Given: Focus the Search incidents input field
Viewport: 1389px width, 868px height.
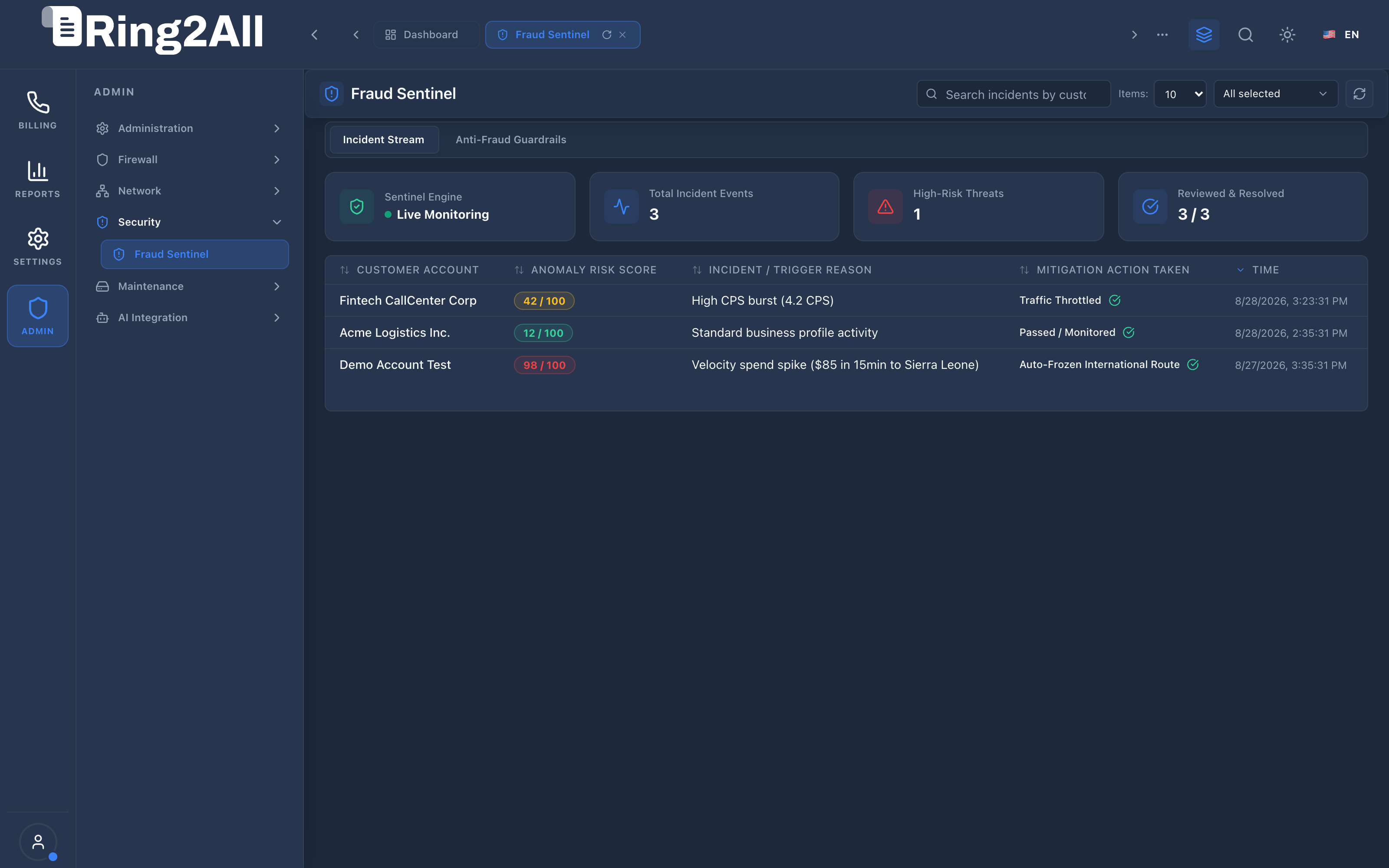Looking at the screenshot, I should [1014, 94].
